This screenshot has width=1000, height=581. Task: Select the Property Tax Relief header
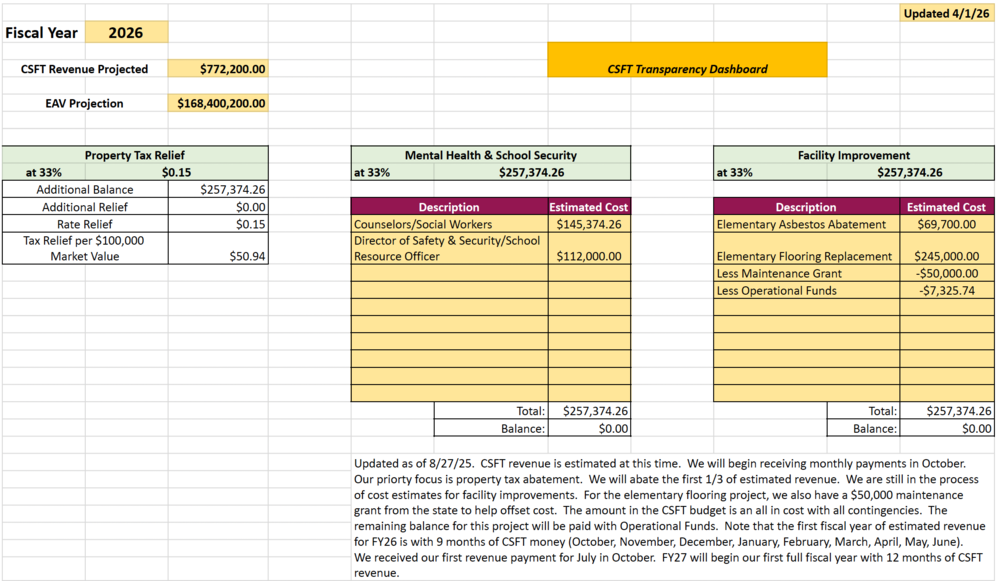tap(134, 155)
